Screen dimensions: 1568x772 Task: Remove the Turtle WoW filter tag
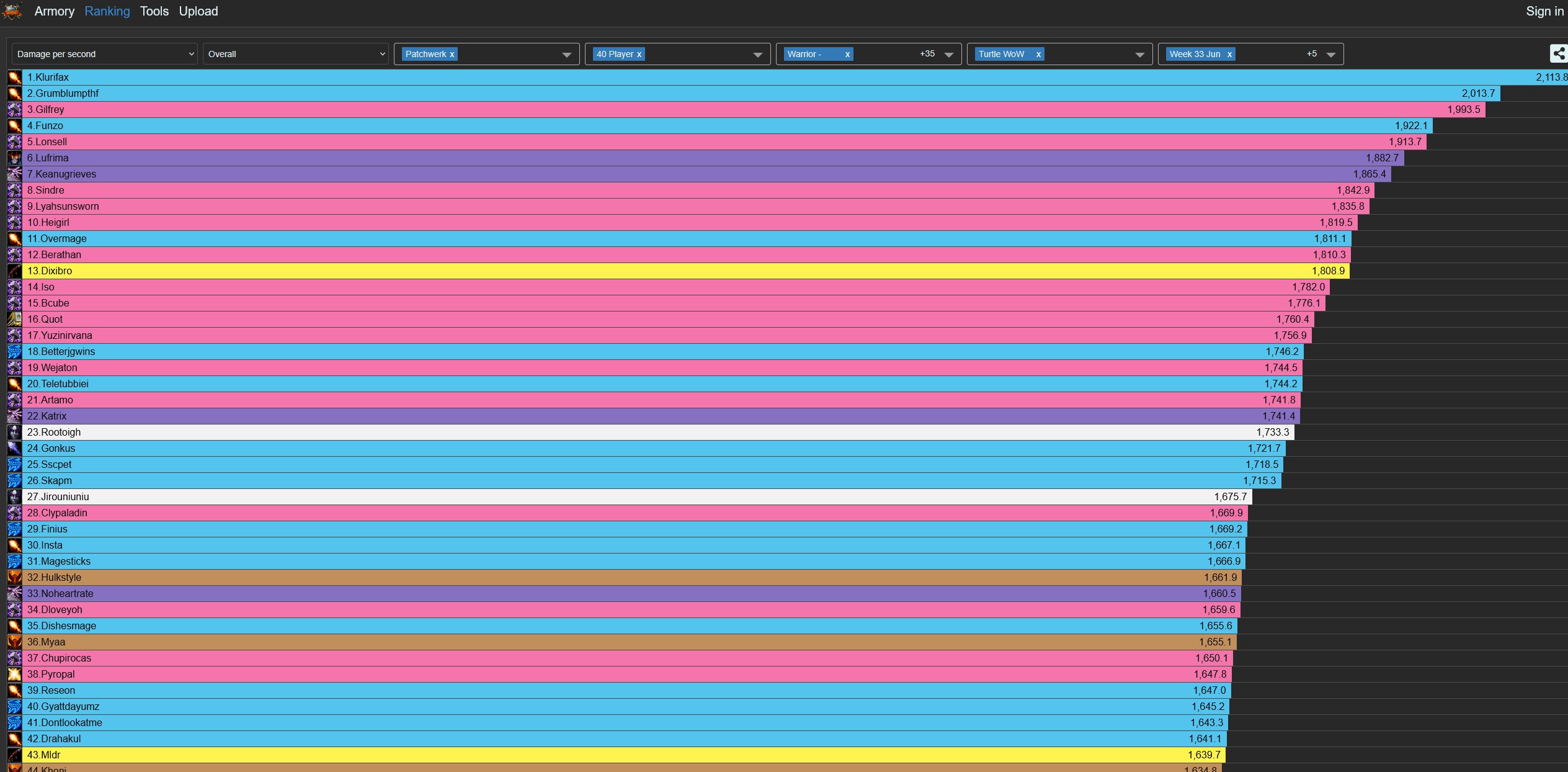(1038, 55)
